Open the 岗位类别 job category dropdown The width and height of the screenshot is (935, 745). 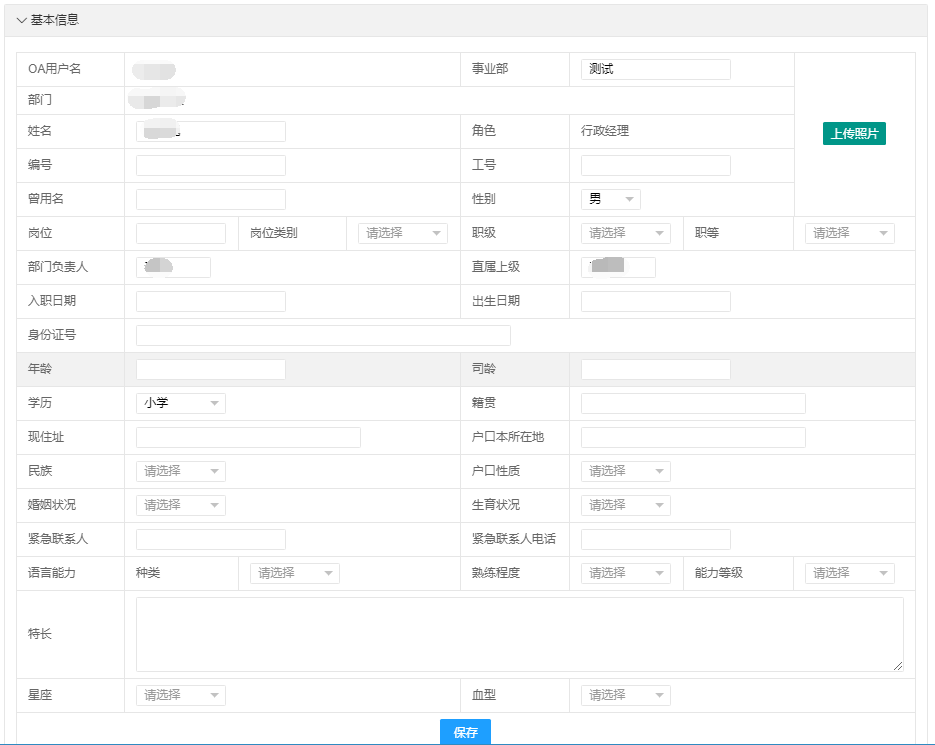pos(402,233)
